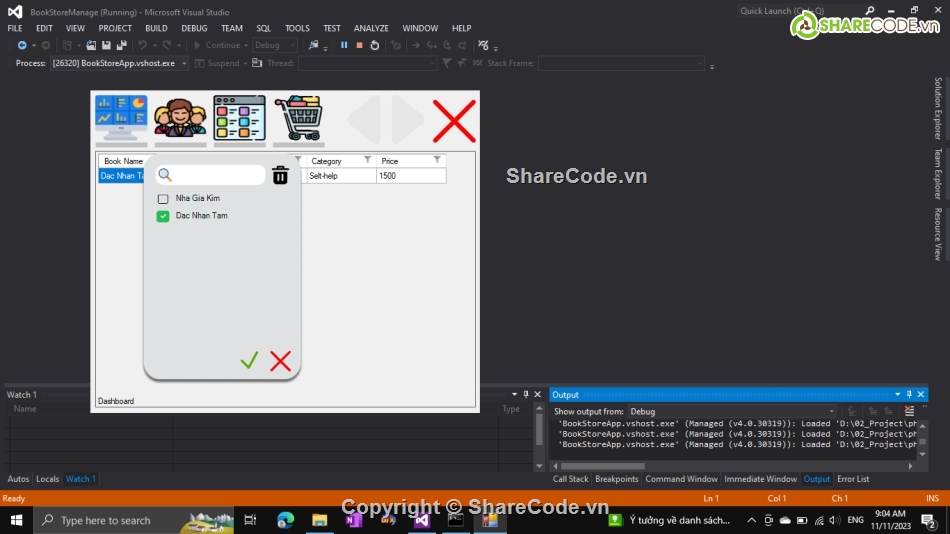Click the filter popup search field
This screenshot has width=950, height=534.
click(210, 175)
